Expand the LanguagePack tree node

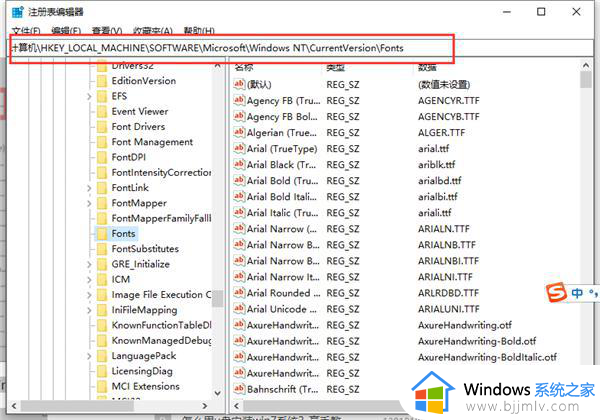click(89, 357)
